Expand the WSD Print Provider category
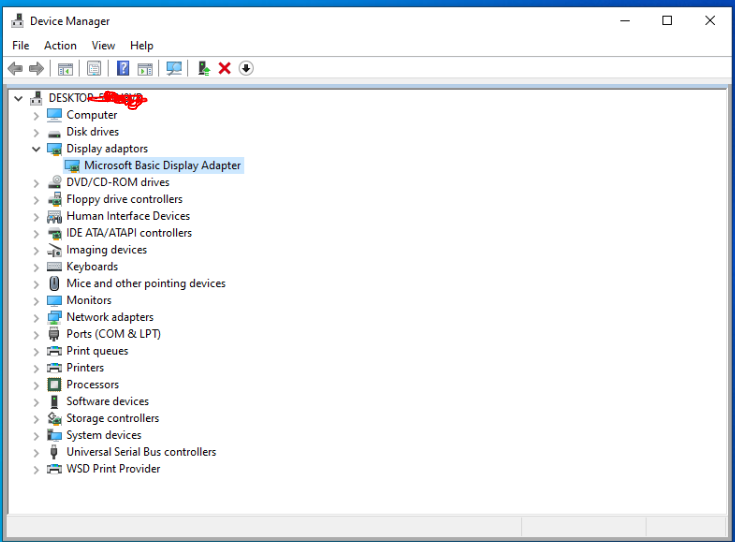735x542 pixels. point(36,470)
